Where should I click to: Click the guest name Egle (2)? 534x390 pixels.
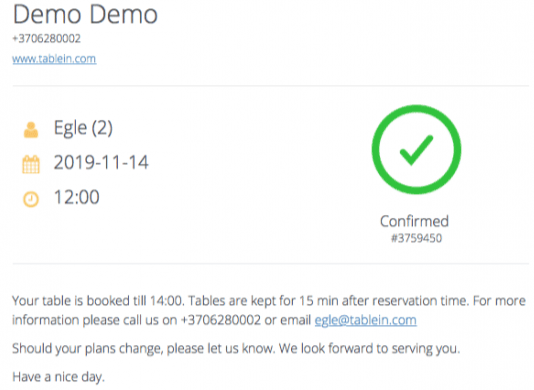coord(83,128)
